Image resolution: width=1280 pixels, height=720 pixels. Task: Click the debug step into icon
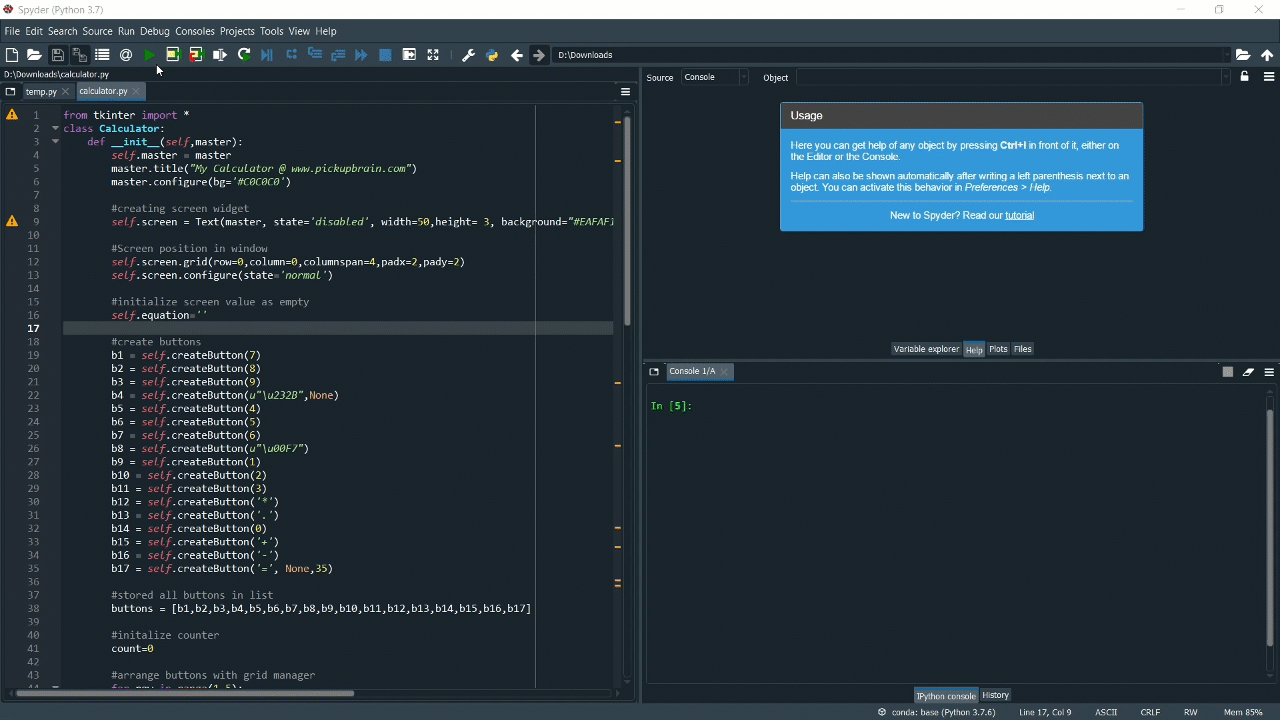point(315,55)
